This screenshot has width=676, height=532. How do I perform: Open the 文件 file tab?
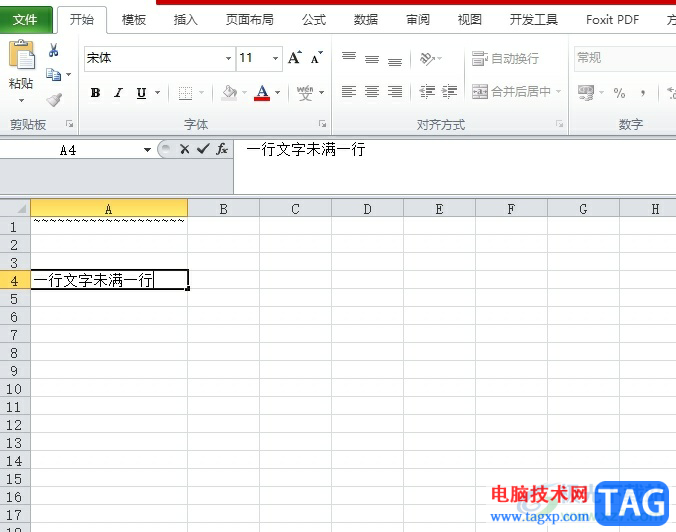[x=25, y=20]
